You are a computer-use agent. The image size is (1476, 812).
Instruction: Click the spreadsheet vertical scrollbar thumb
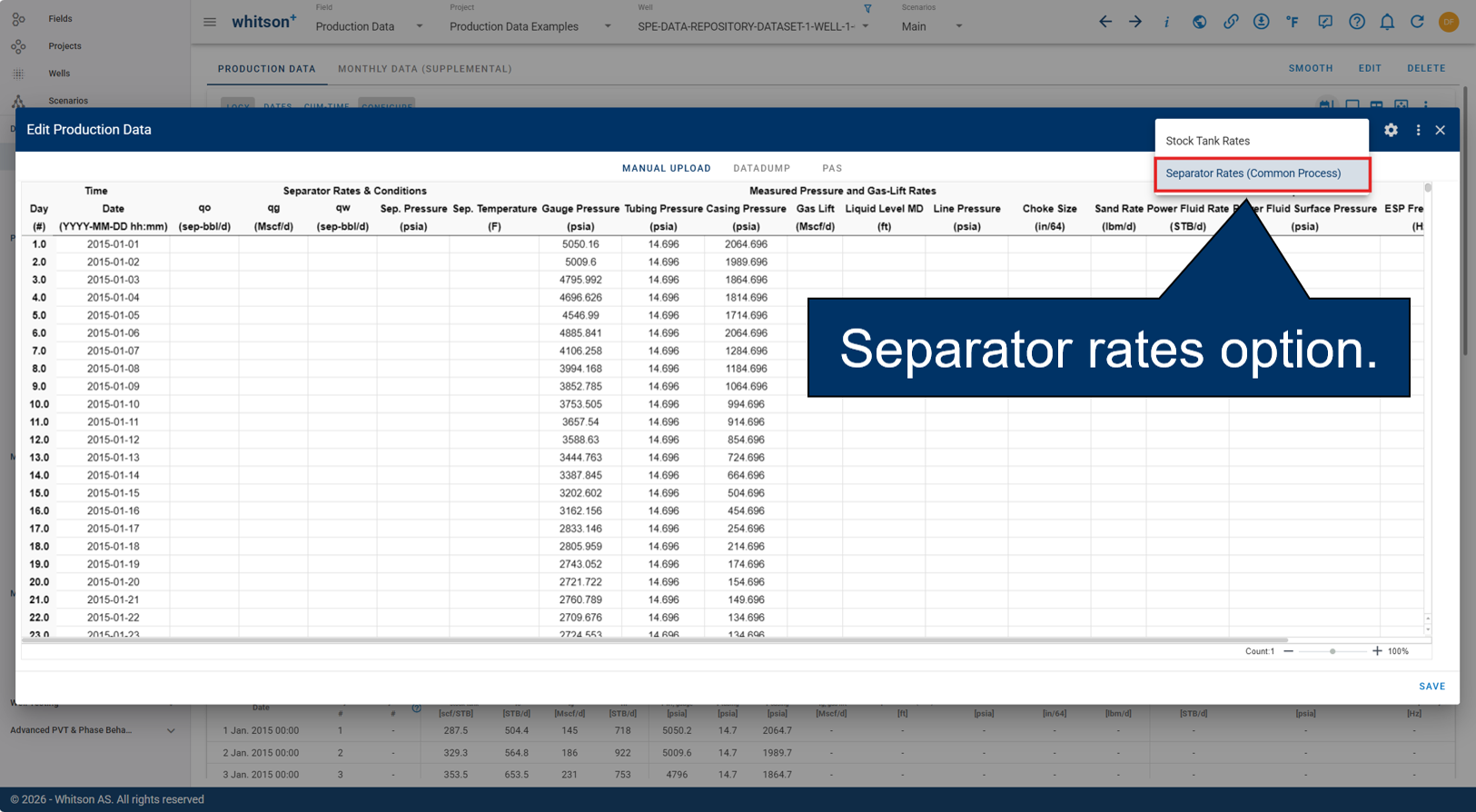(1427, 188)
